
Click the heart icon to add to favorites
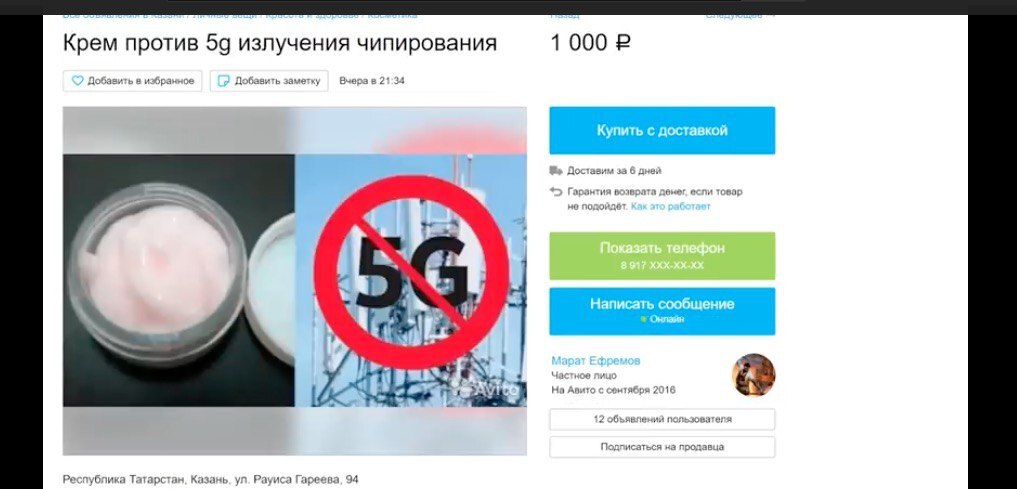[77, 81]
